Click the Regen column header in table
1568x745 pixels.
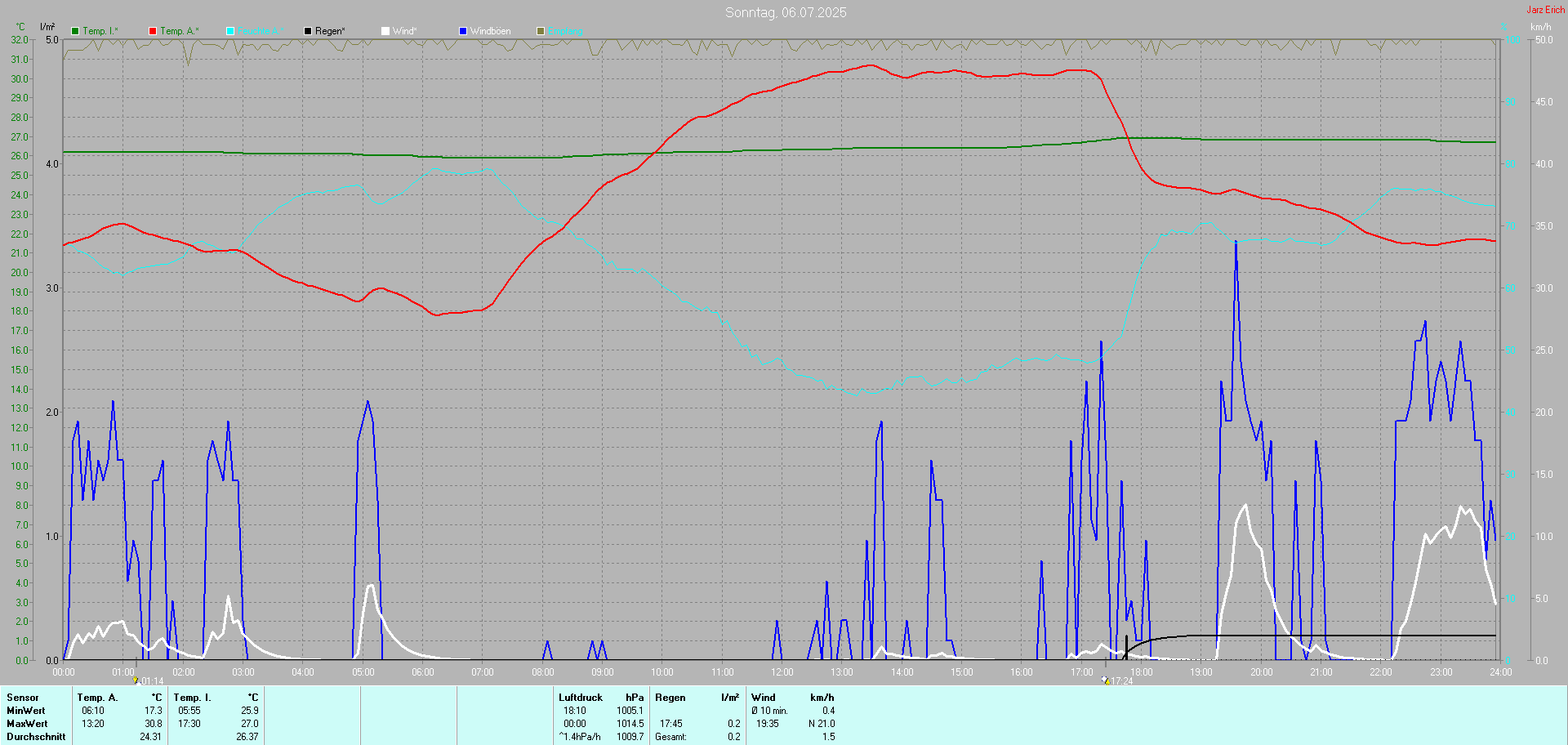(670, 698)
